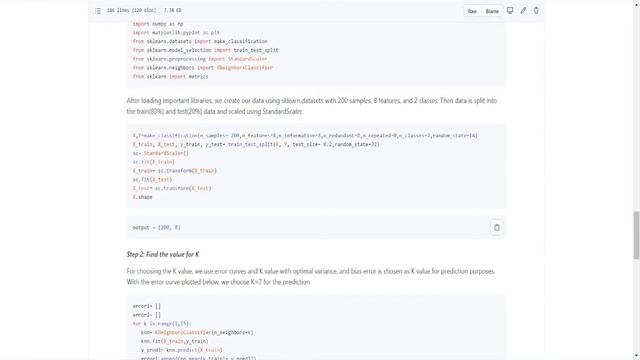Click paragraph starting "For choosing the K value"
The image size is (640, 360).
(x=311, y=276)
